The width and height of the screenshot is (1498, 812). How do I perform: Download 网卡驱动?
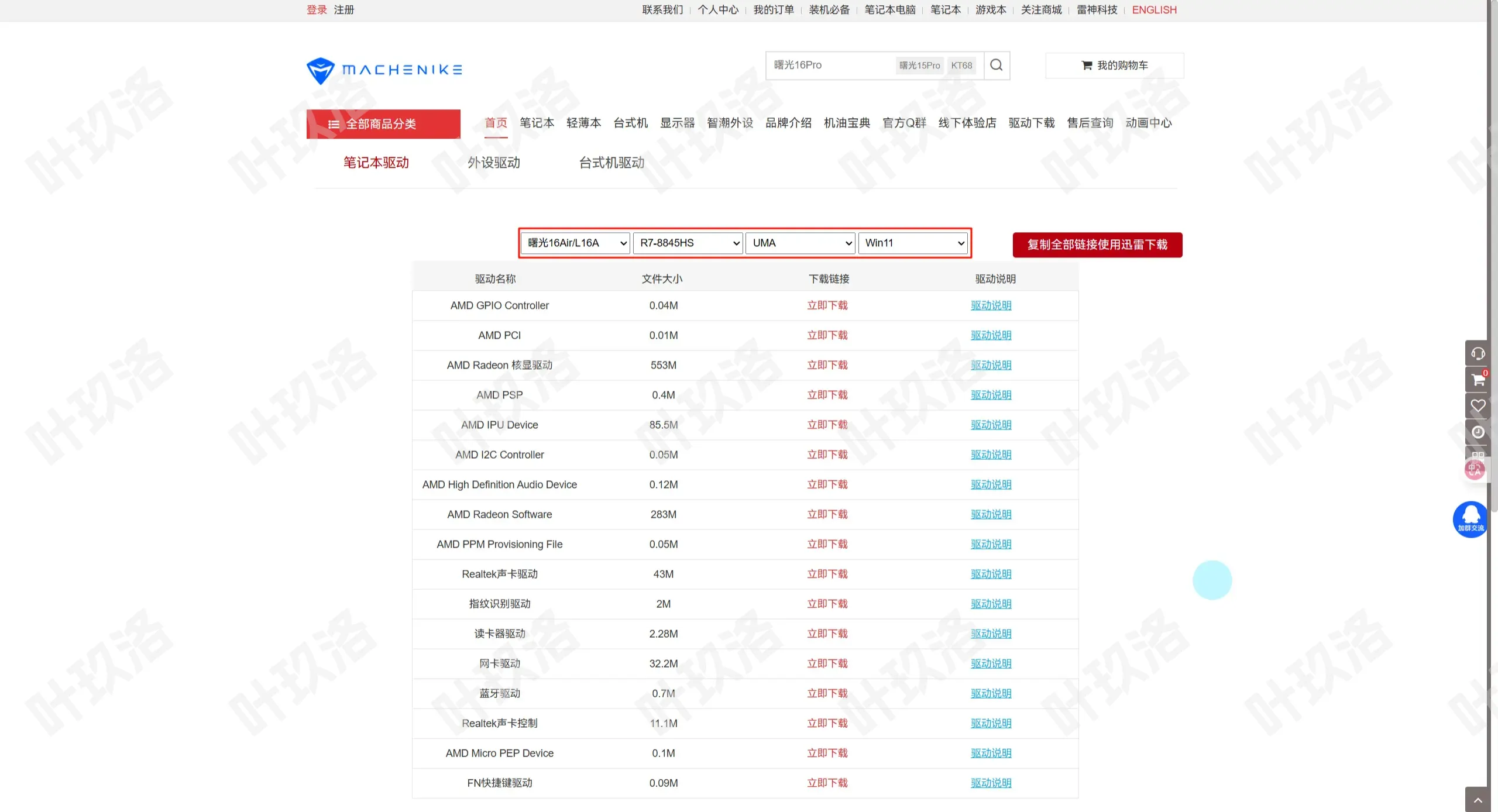[827, 663]
